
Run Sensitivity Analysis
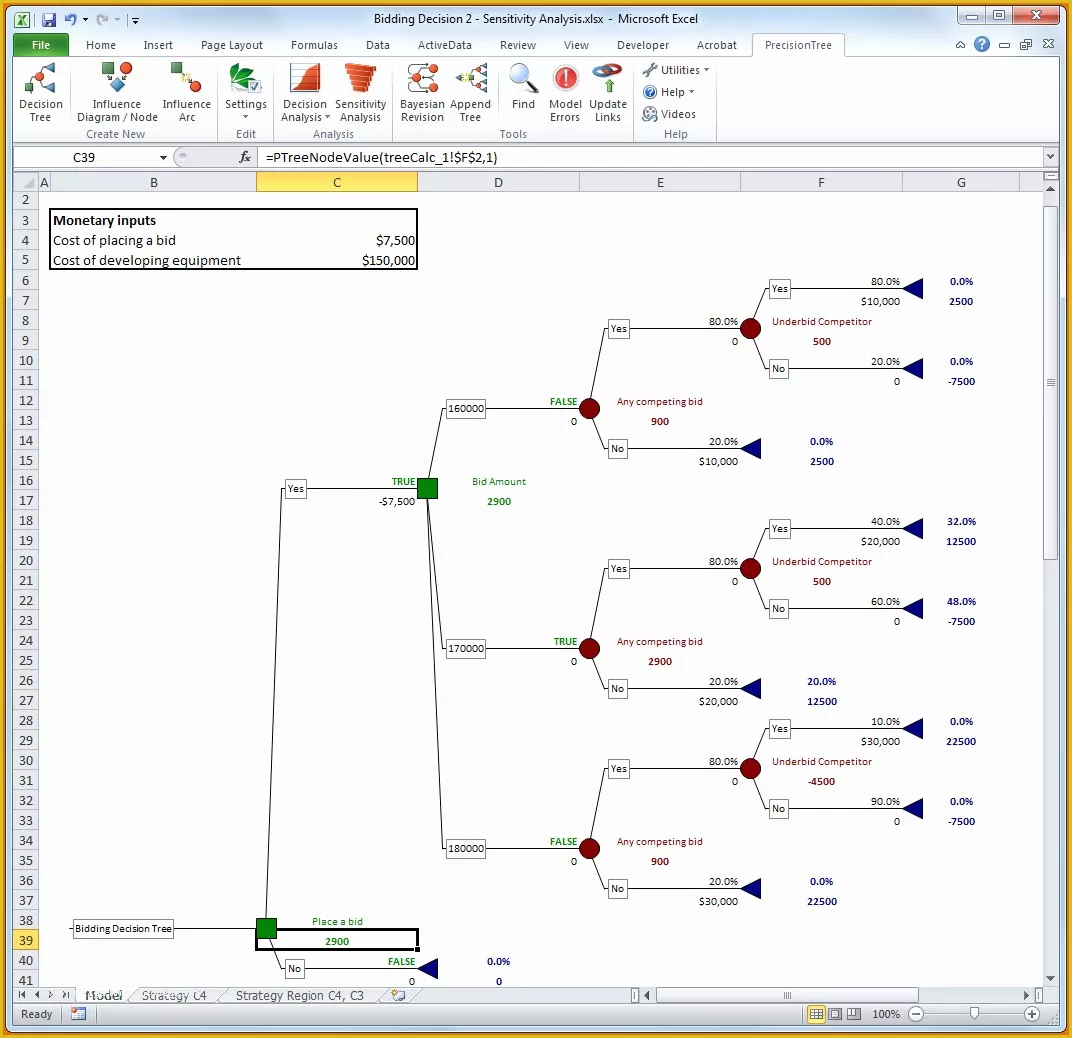[x=360, y=92]
